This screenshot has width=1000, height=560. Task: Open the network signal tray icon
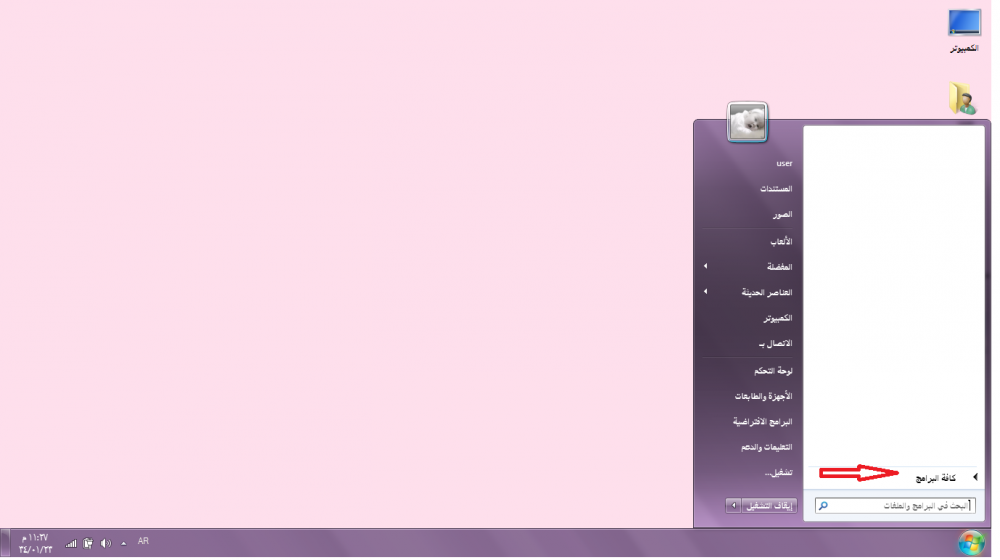point(71,543)
